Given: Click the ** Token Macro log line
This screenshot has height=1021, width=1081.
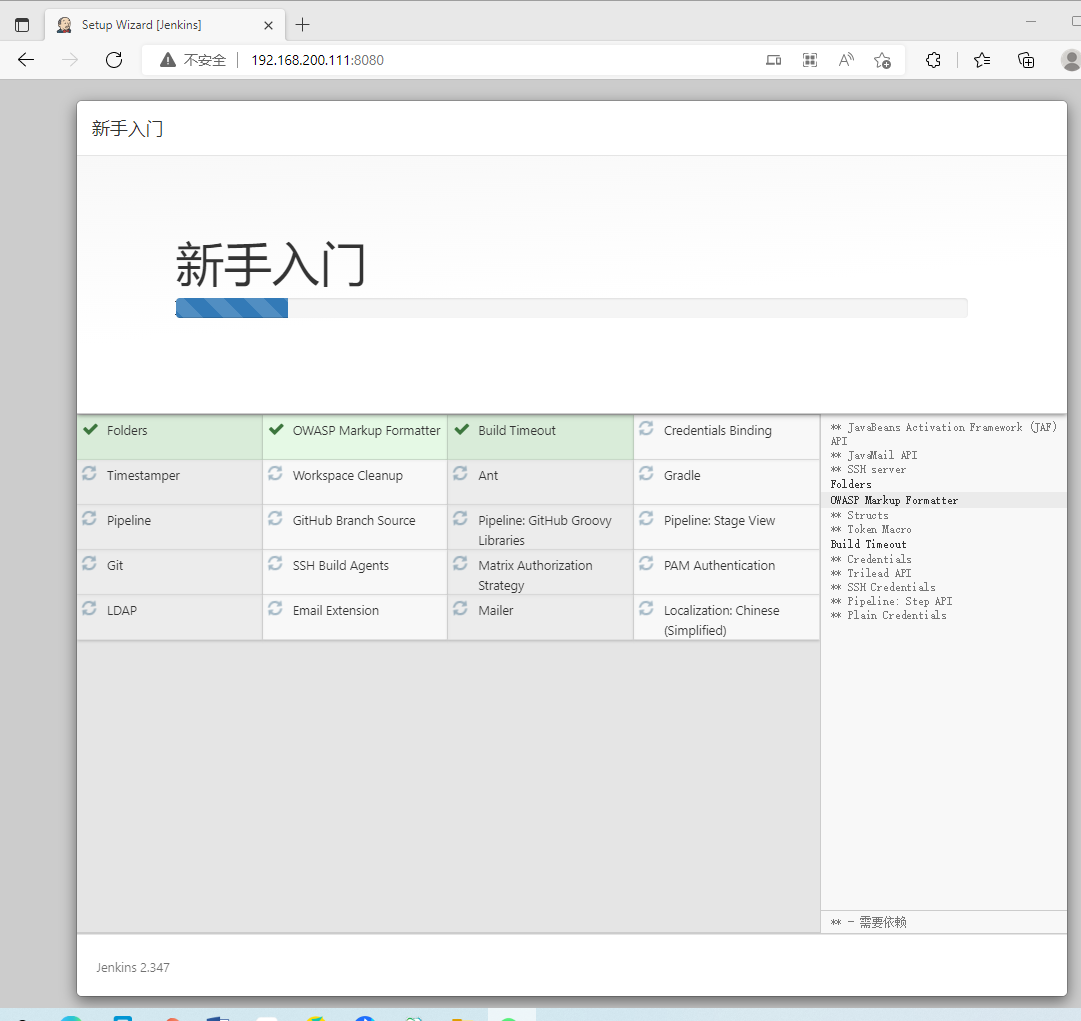Looking at the screenshot, I should coord(871,529).
